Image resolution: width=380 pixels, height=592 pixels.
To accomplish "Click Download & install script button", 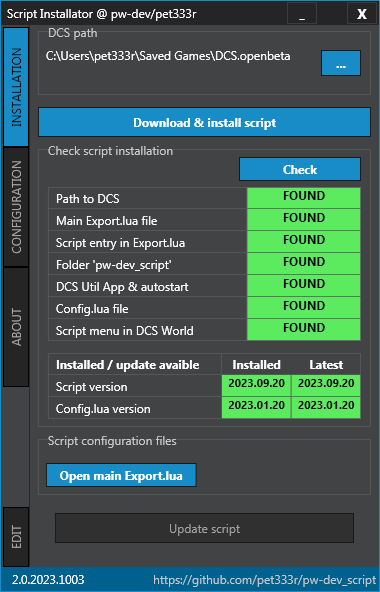I will point(204,122).
